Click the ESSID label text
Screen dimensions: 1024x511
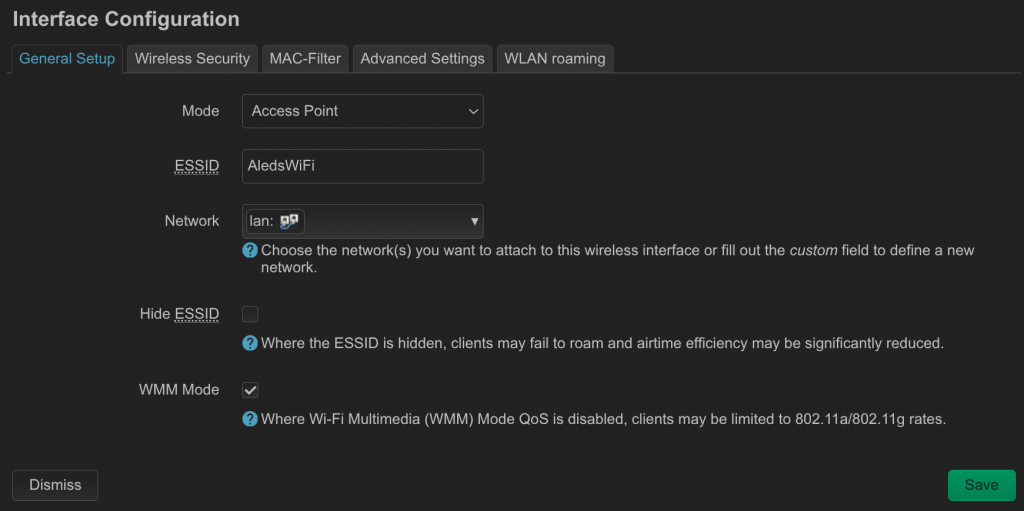point(197,166)
